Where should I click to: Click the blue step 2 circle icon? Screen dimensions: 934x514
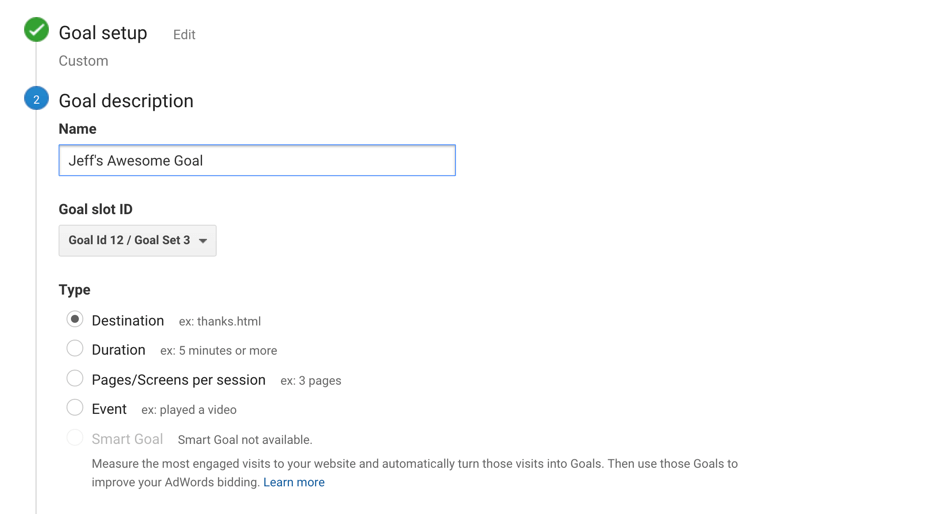36,99
